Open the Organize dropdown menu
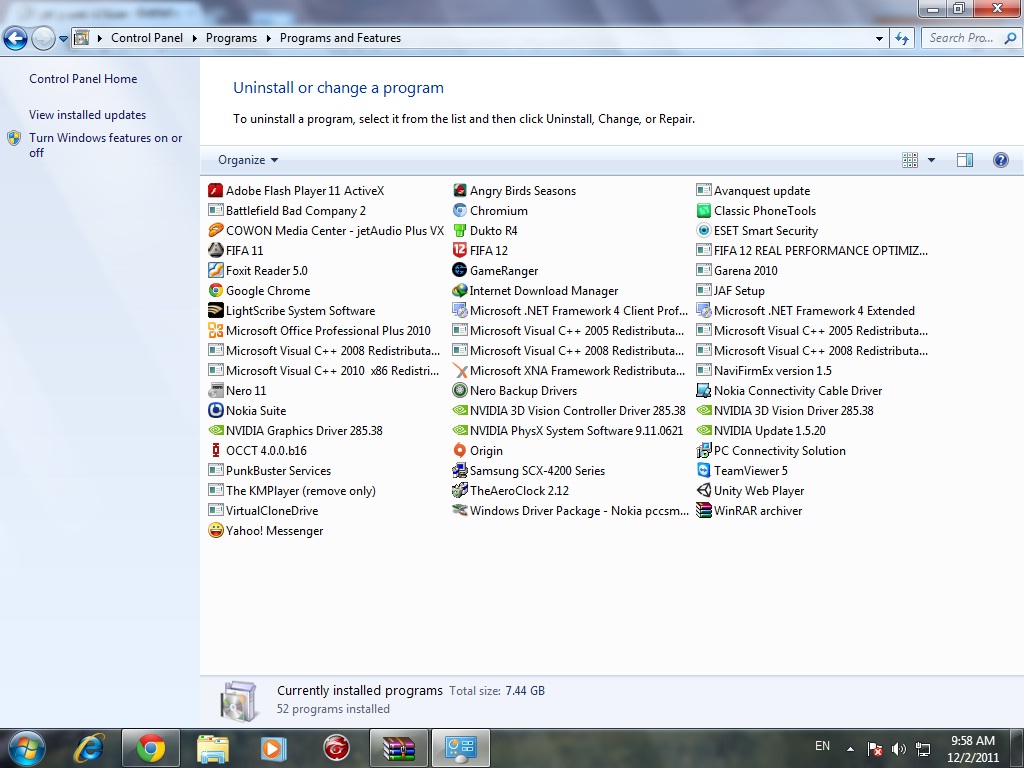The height and width of the screenshot is (768, 1024). tap(248, 160)
